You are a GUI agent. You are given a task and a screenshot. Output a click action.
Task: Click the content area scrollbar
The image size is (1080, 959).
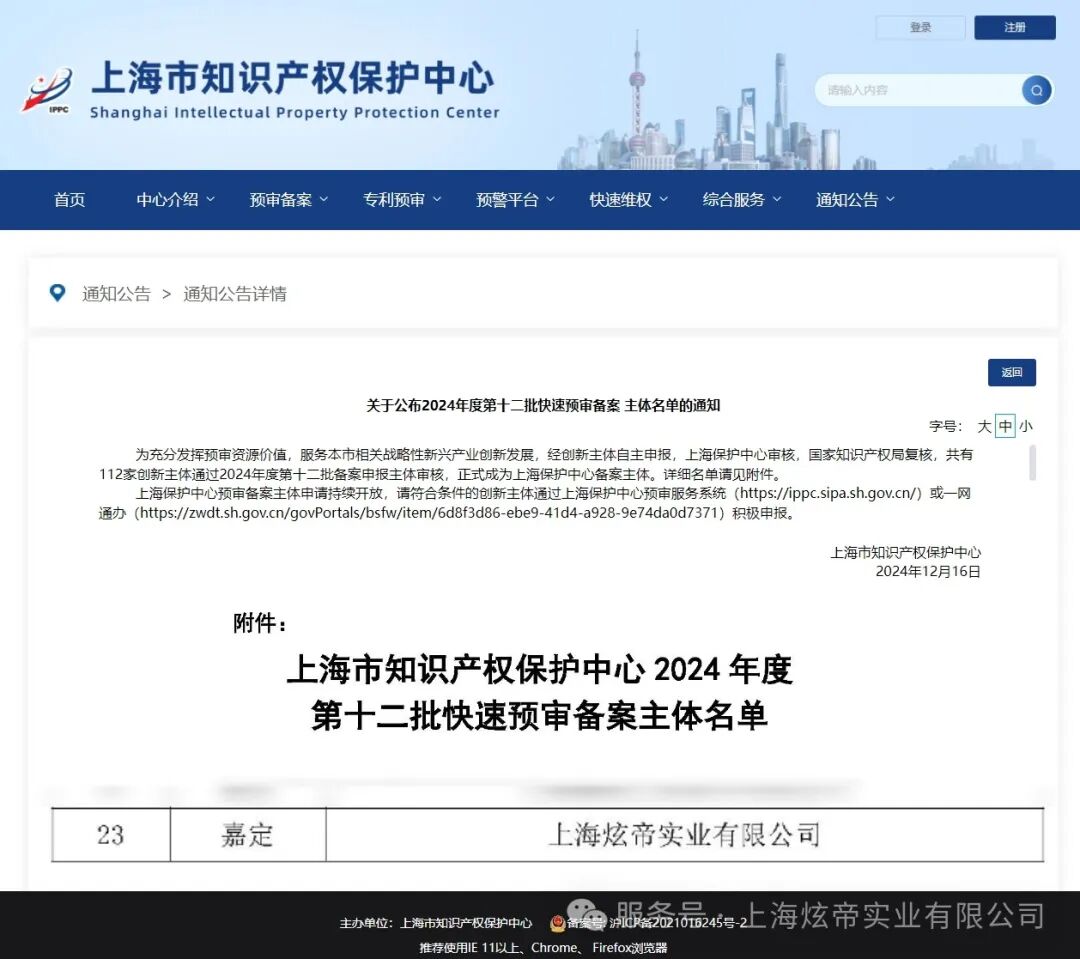[1033, 463]
